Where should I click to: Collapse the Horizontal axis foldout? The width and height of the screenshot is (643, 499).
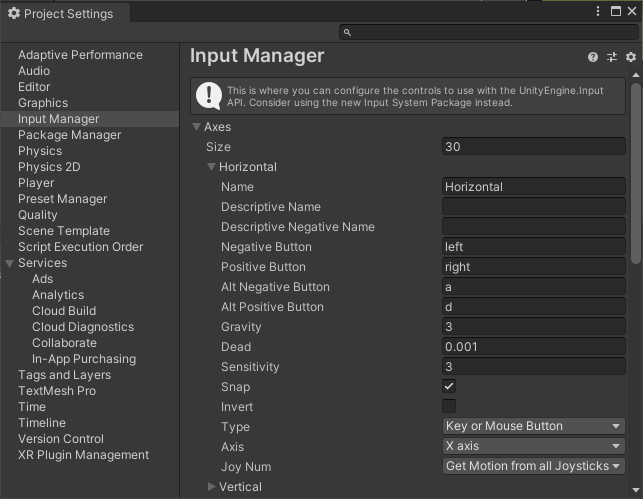pyautogui.click(x=212, y=167)
